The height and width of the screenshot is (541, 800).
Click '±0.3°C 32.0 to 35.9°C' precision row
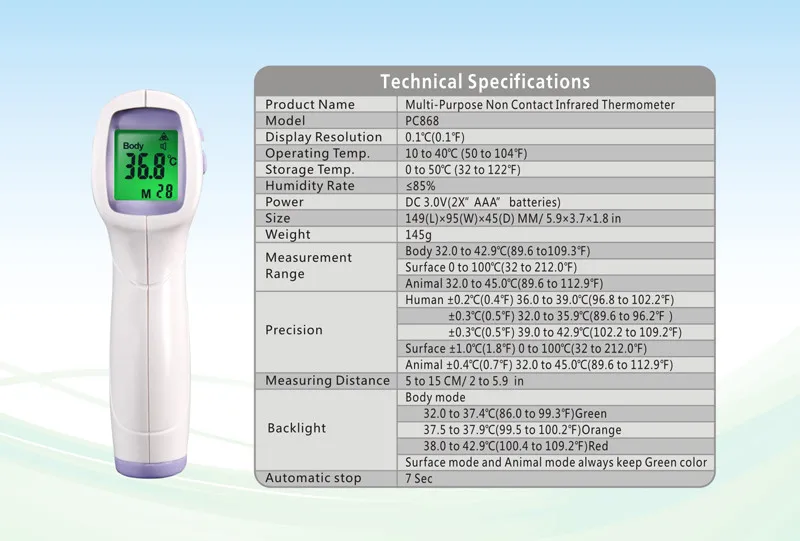point(556,316)
